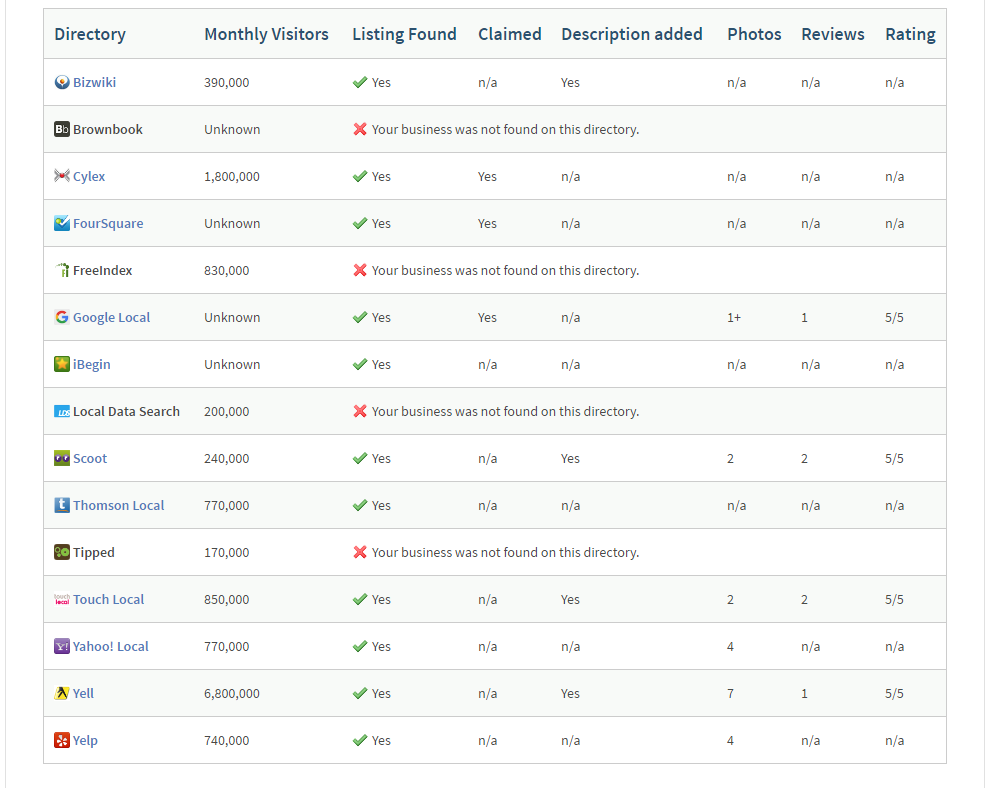Click the green checkmark in Cylex row
This screenshot has width=991, height=788.
(x=360, y=176)
